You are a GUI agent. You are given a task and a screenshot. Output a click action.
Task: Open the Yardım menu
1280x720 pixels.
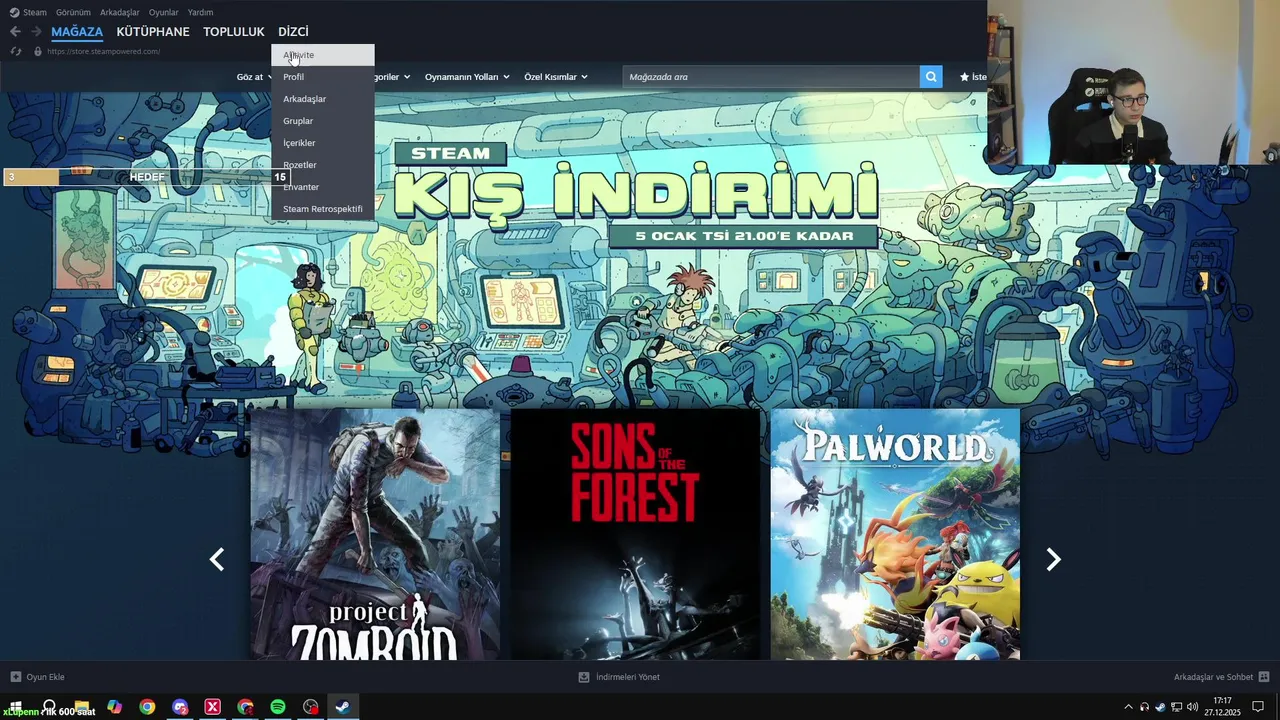pyautogui.click(x=201, y=12)
